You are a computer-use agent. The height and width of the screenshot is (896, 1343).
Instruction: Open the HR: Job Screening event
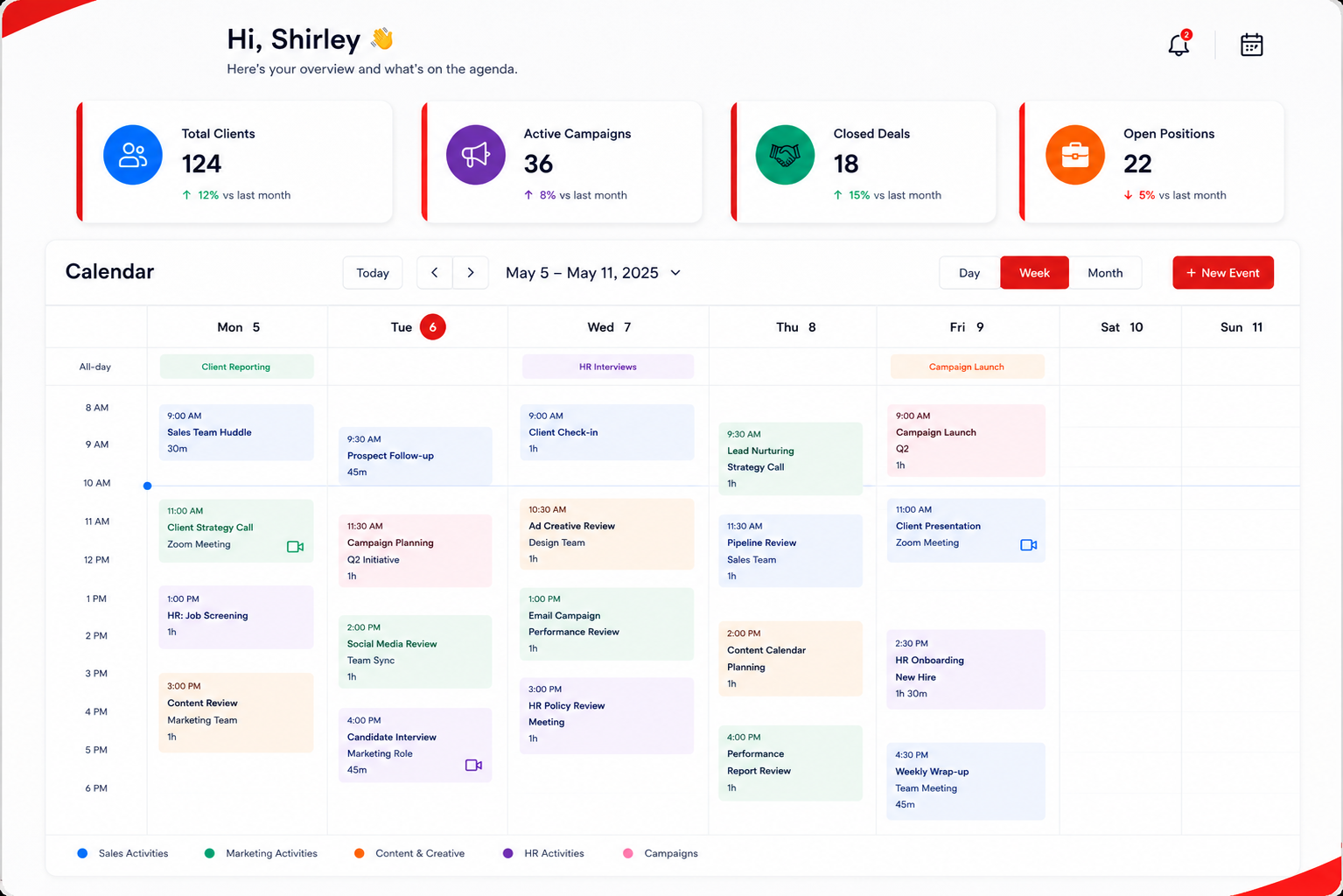(236, 617)
